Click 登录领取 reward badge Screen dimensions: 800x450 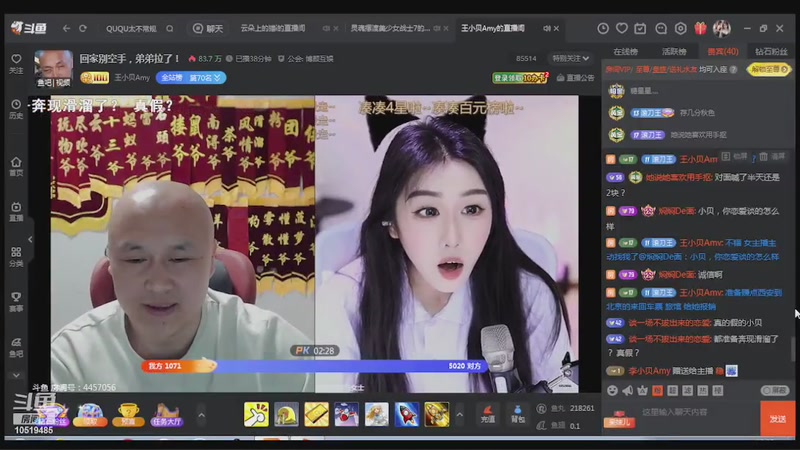[520, 78]
